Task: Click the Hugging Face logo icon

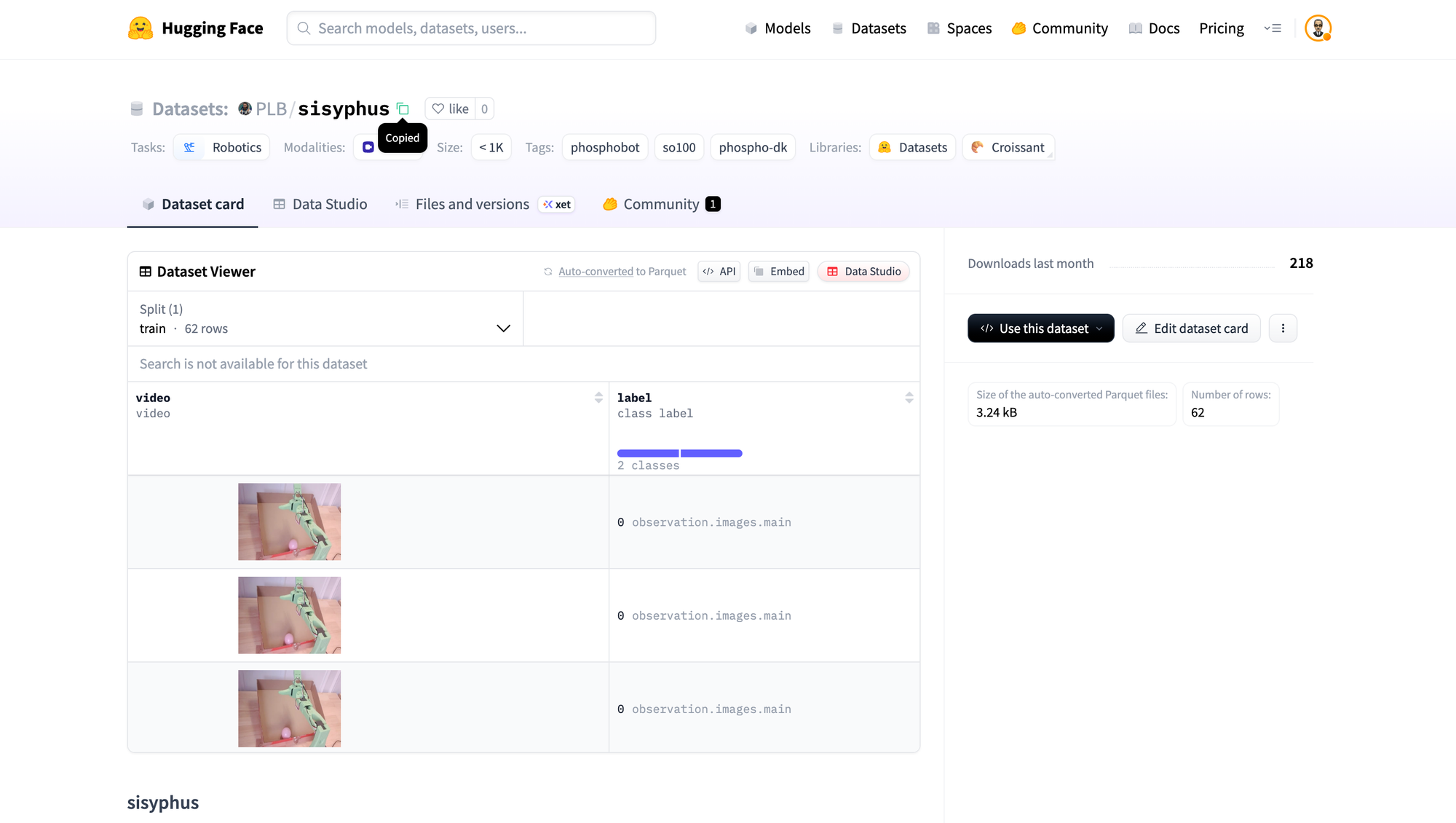Action: click(141, 28)
